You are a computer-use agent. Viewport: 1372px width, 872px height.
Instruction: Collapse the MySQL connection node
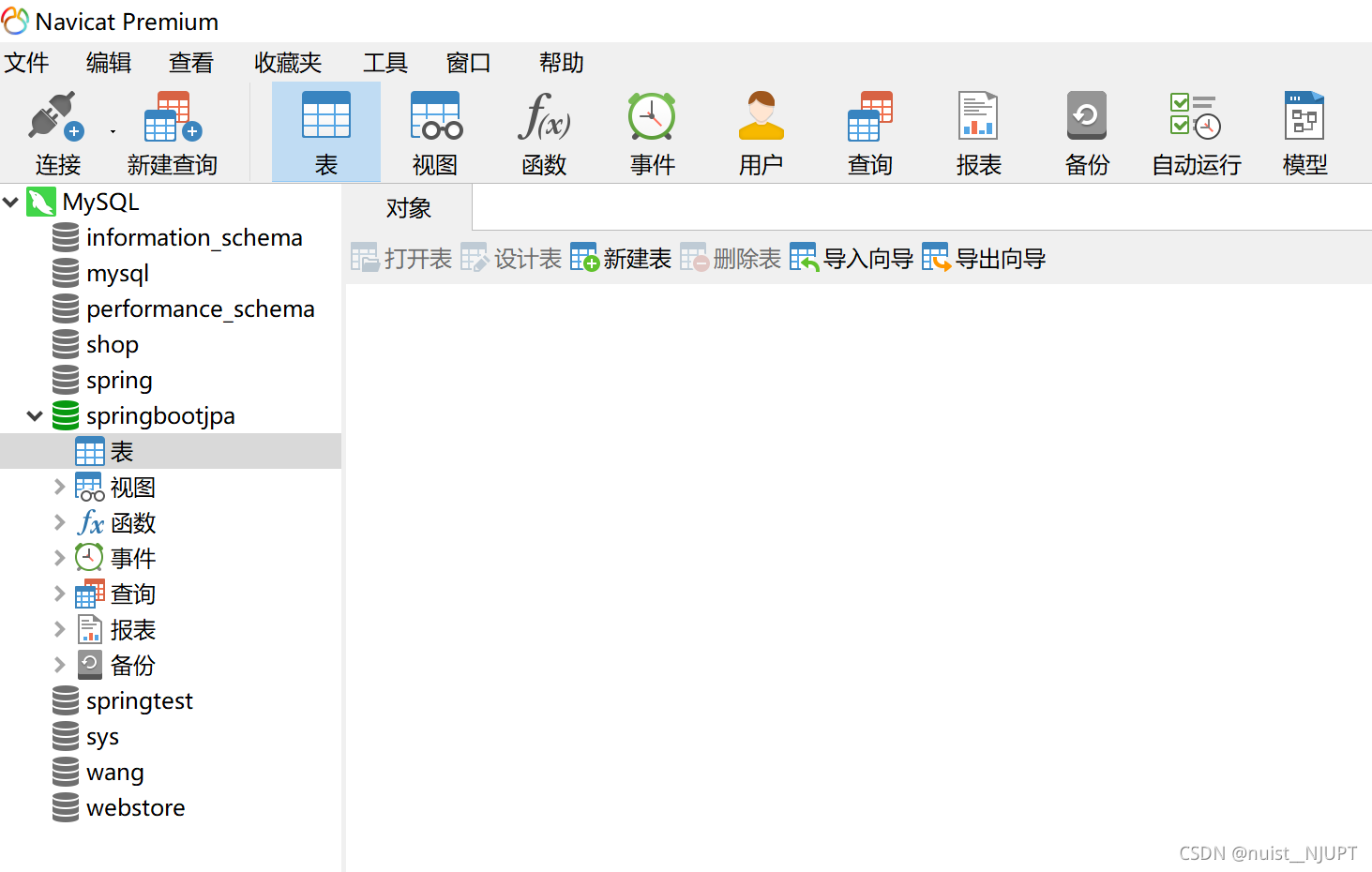pos(11,202)
